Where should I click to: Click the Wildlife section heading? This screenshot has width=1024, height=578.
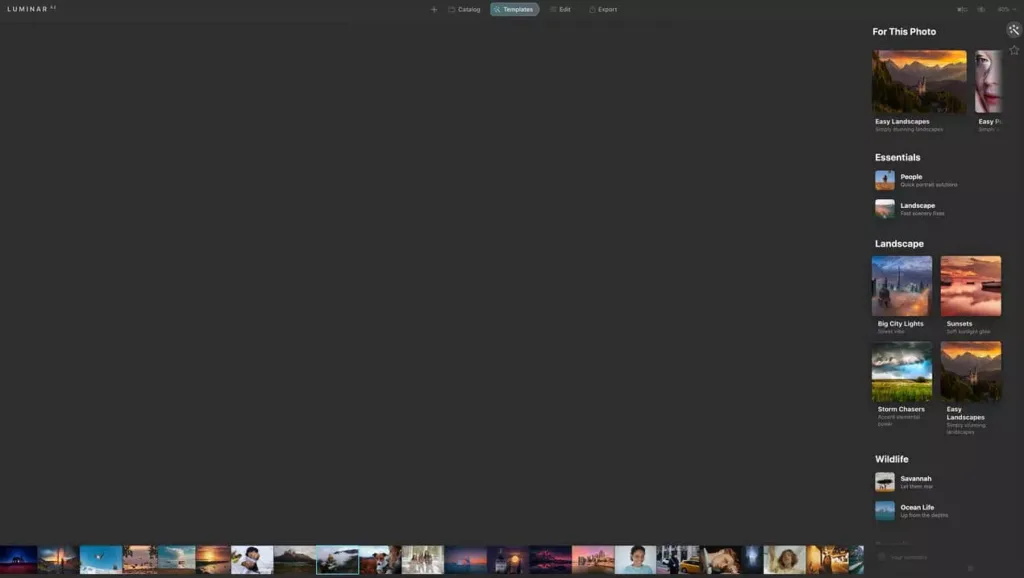point(891,459)
